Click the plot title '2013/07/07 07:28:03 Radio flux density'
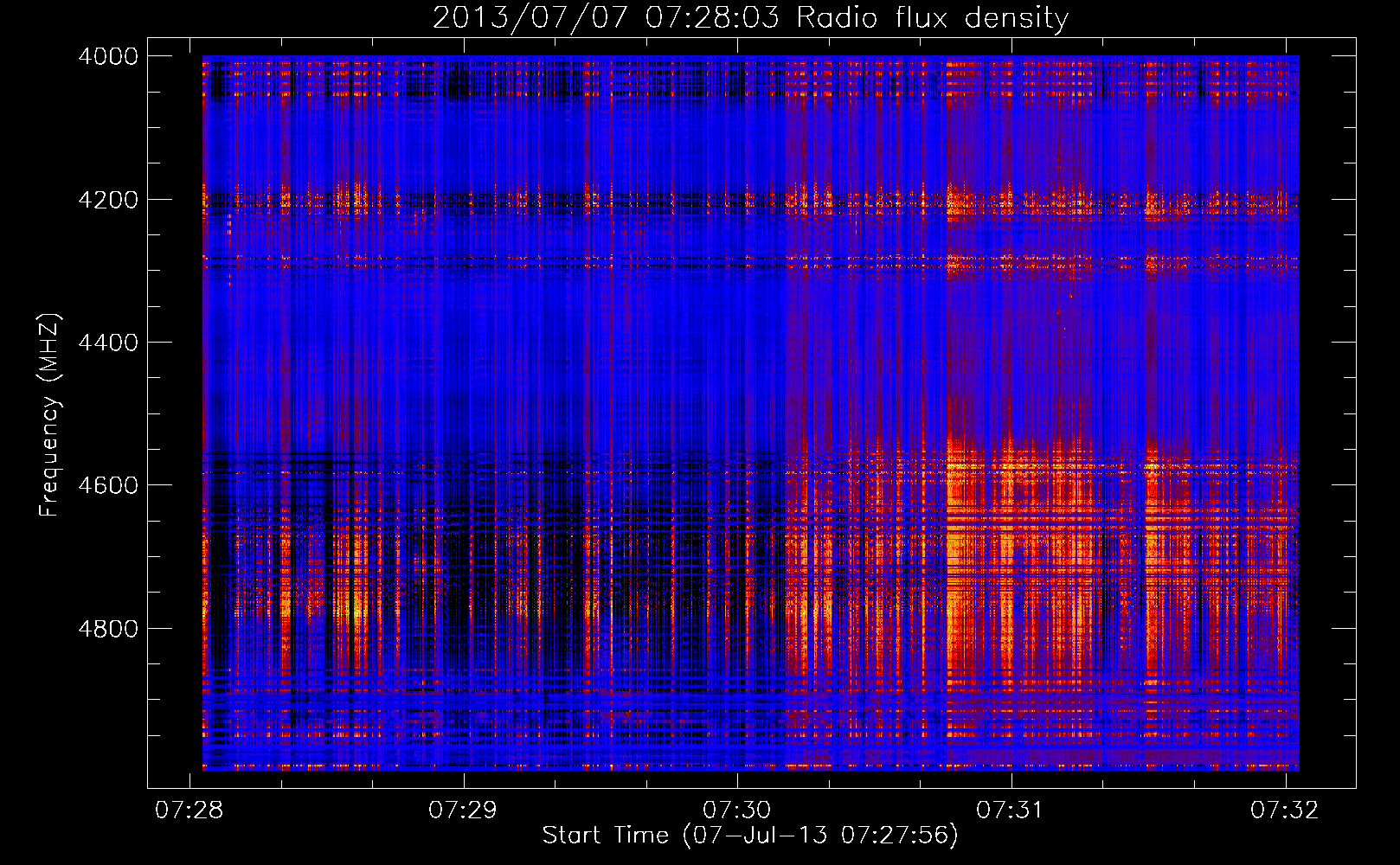This screenshot has width=1400, height=865. [750, 18]
